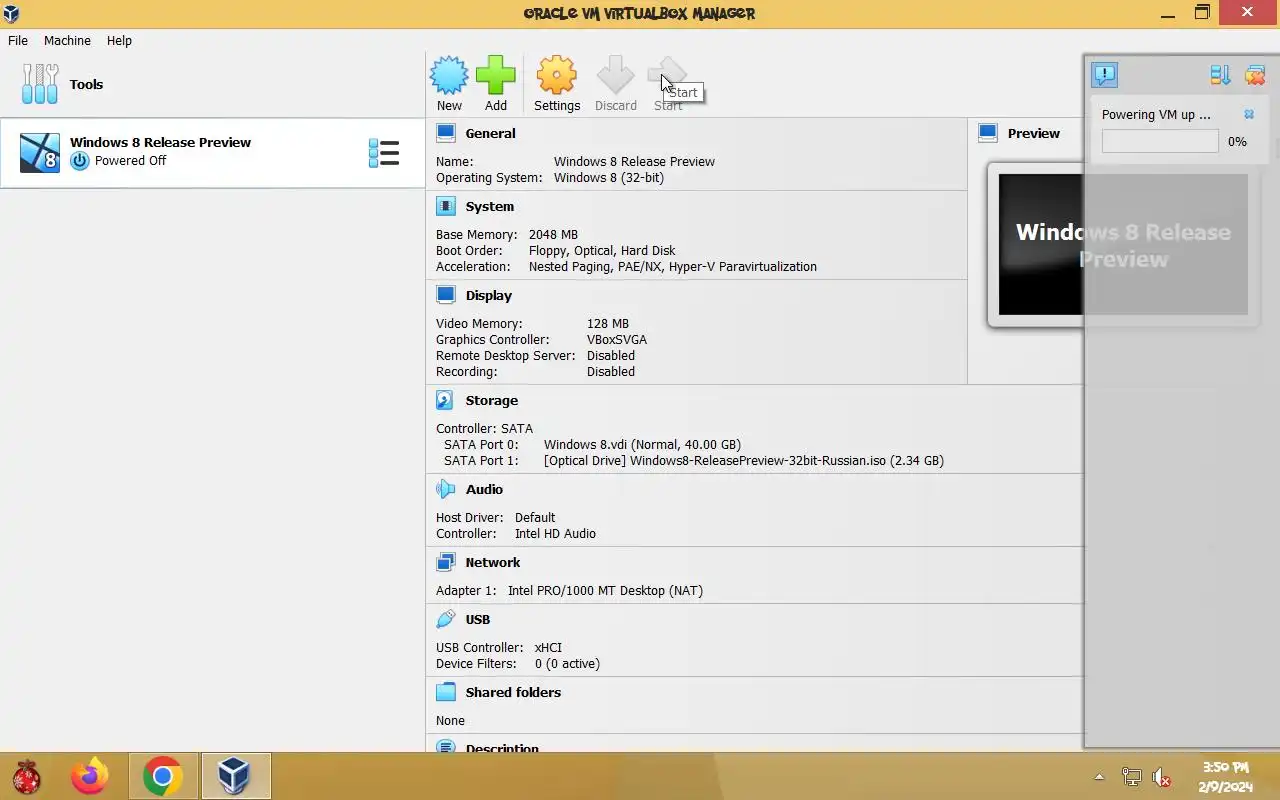Screen dimensions: 1280x800
Task: Click the Video Memory 128 MB value
Action: click(x=608, y=323)
